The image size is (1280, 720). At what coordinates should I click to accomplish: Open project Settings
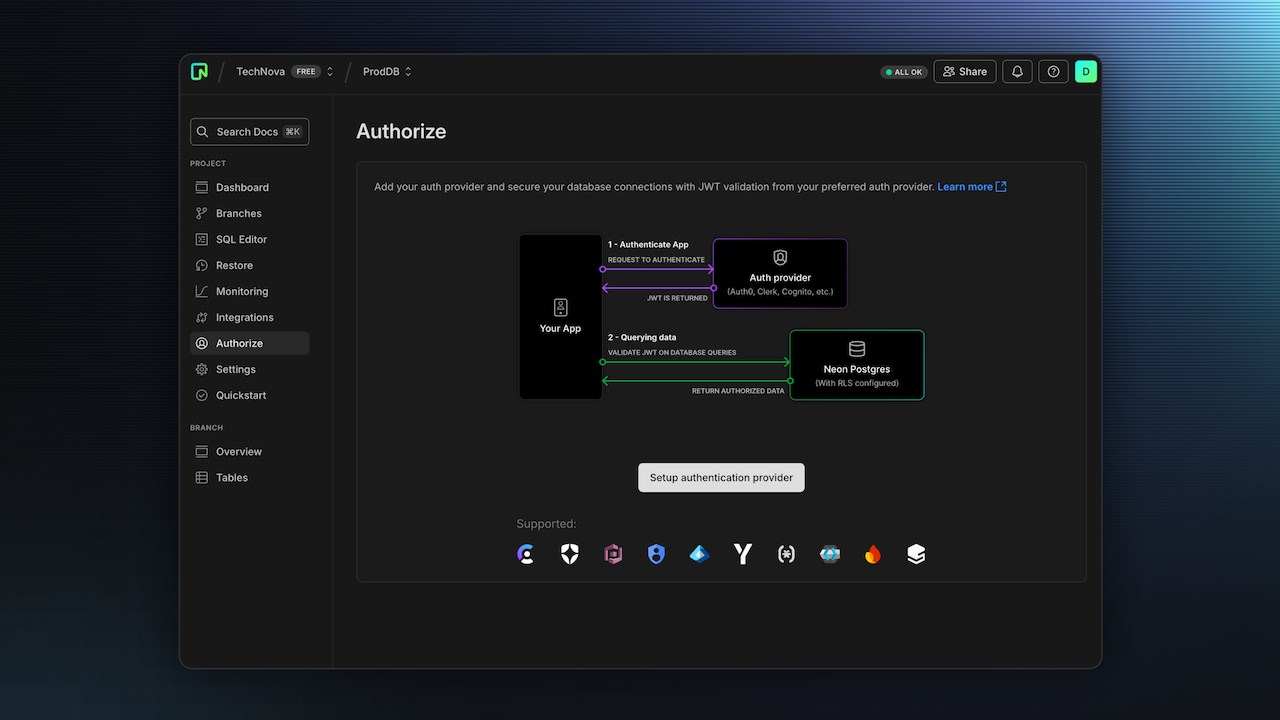click(250, 369)
